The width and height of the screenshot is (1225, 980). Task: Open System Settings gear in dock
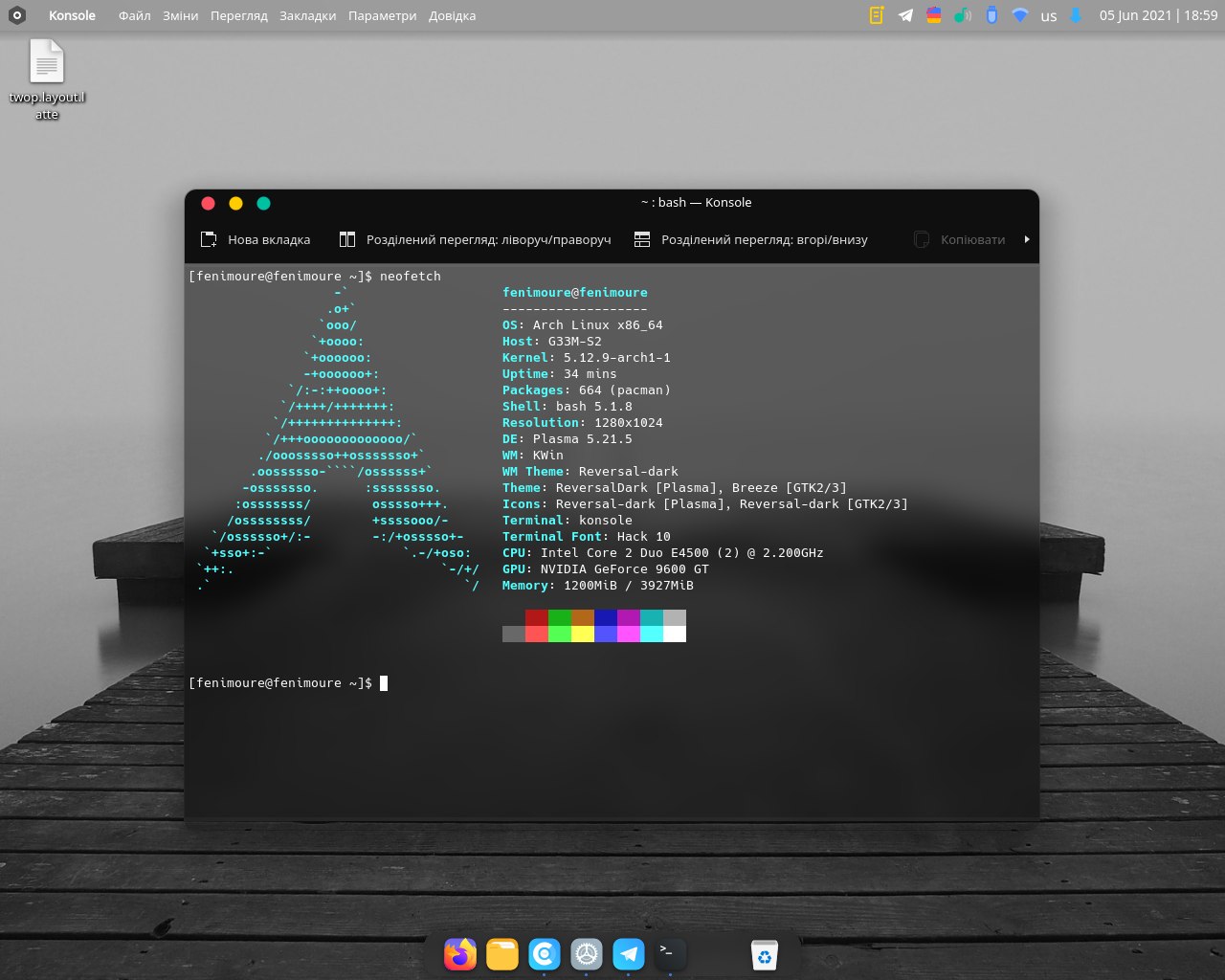pos(587,953)
